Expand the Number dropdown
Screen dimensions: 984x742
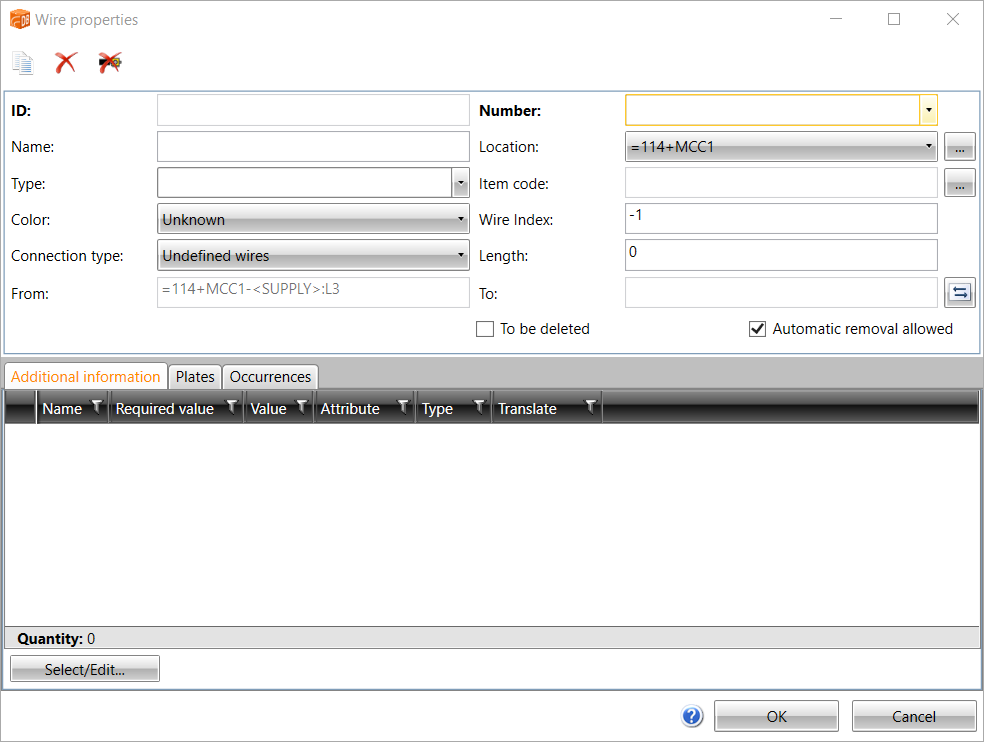929,110
